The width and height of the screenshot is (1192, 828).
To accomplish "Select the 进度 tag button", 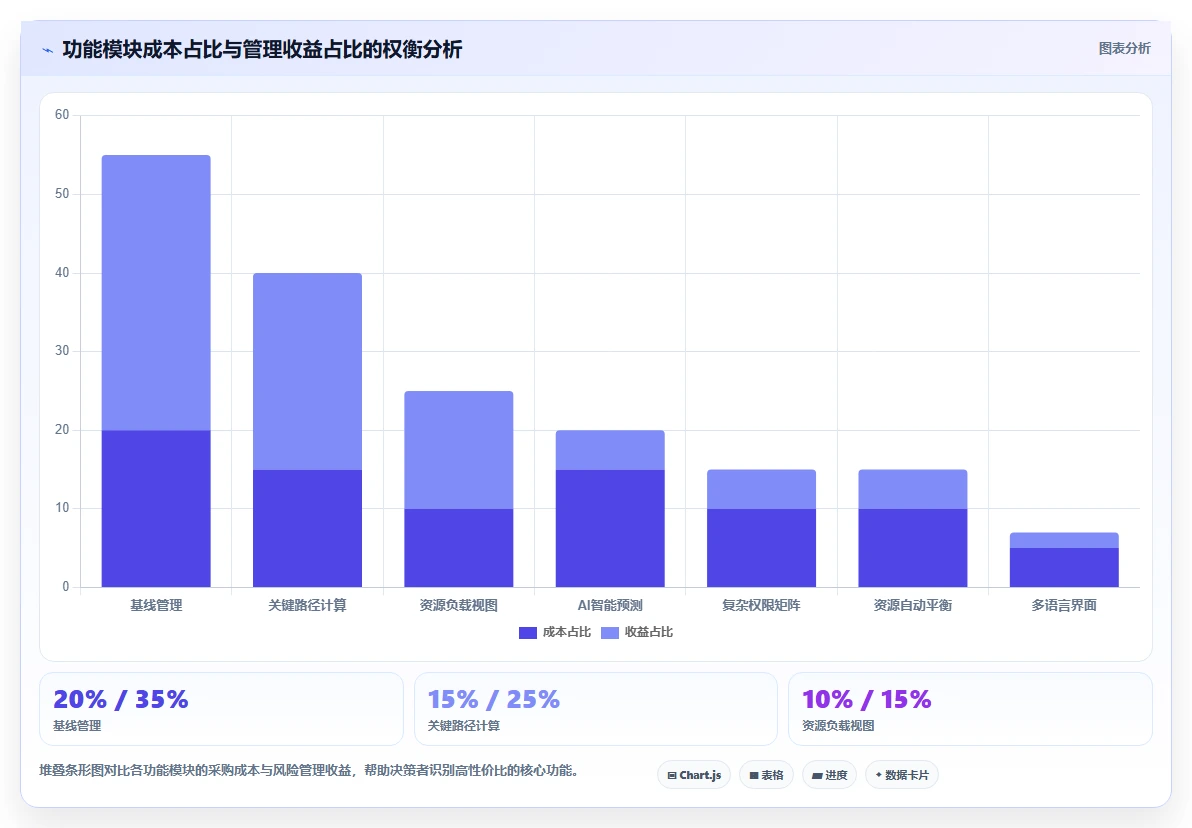I will 829,775.
